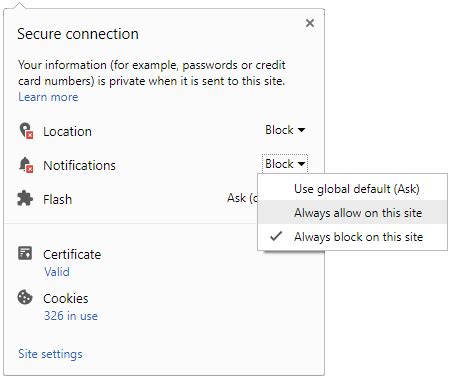Screen dimensions: 450x382
Task: Collapse the Notifications Block dropdown
Action: click(x=285, y=164)
